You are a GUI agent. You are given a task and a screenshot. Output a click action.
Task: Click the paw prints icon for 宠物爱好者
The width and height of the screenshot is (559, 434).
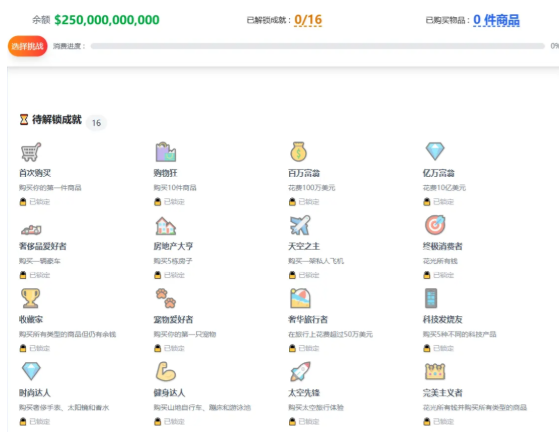tap(166, 298)
